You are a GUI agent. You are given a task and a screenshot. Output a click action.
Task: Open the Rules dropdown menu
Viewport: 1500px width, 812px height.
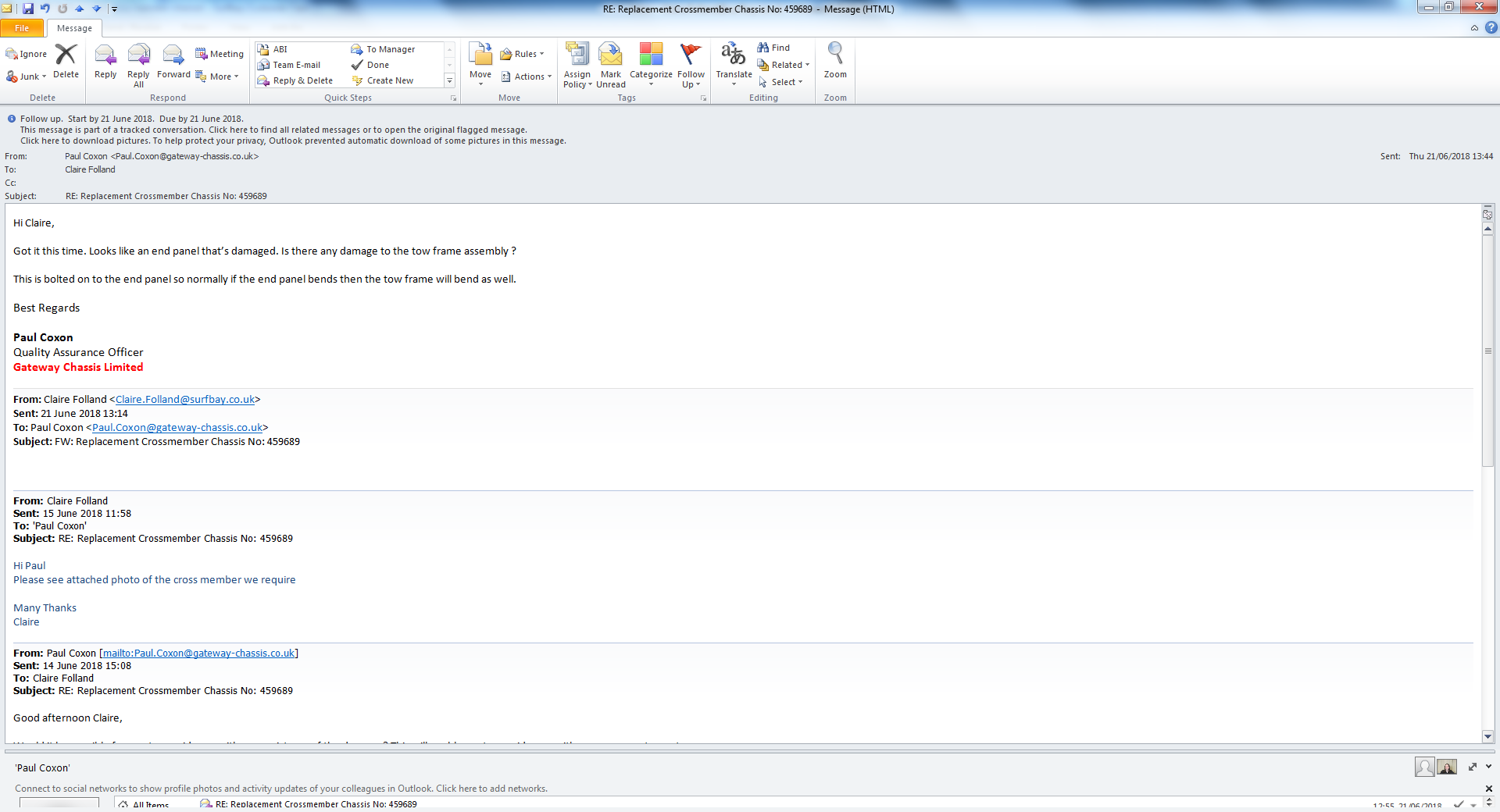522,54
